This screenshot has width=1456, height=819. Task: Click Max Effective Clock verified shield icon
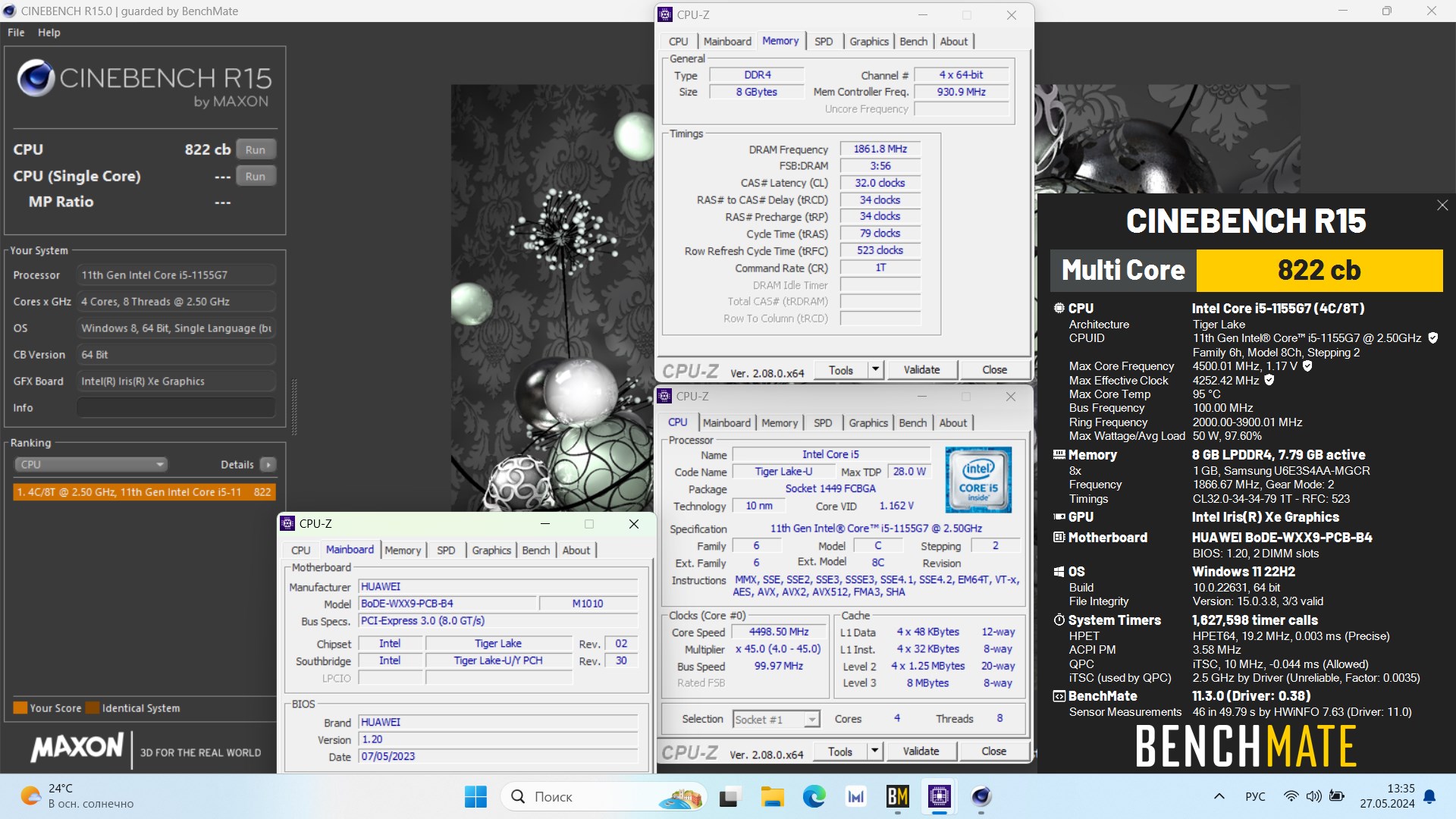[x=1269, y=381]
